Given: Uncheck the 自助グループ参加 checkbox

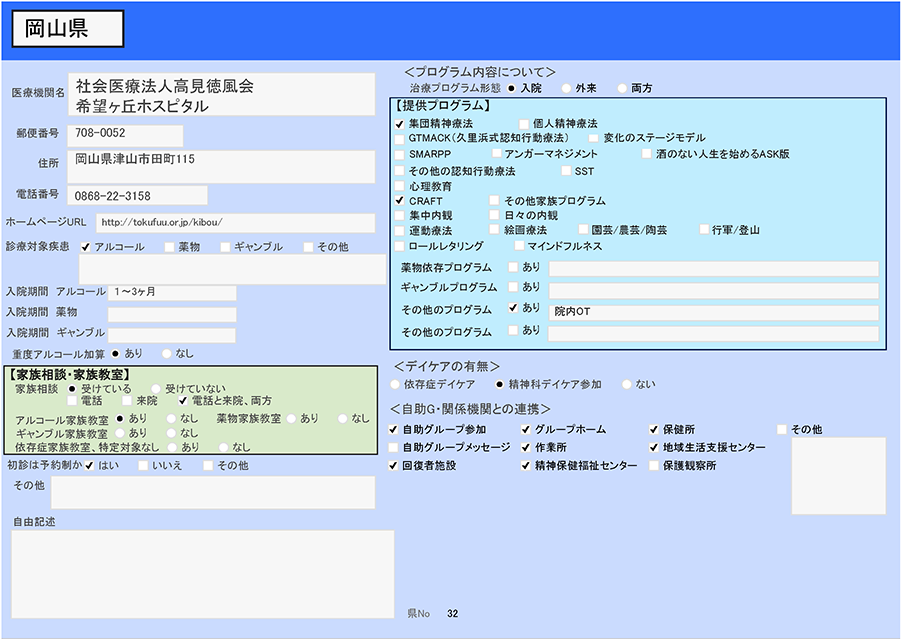Looking at the screenshot, I should click(x=395, y=430).
